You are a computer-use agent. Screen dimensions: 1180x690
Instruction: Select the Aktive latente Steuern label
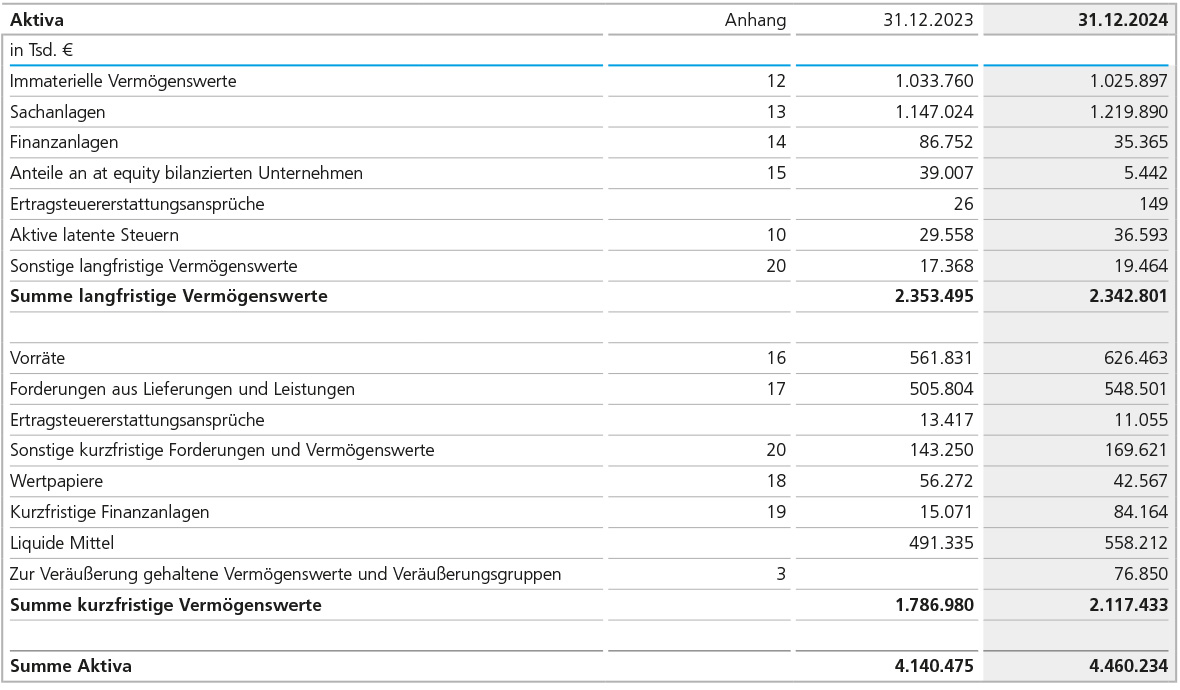pos(94,235)
